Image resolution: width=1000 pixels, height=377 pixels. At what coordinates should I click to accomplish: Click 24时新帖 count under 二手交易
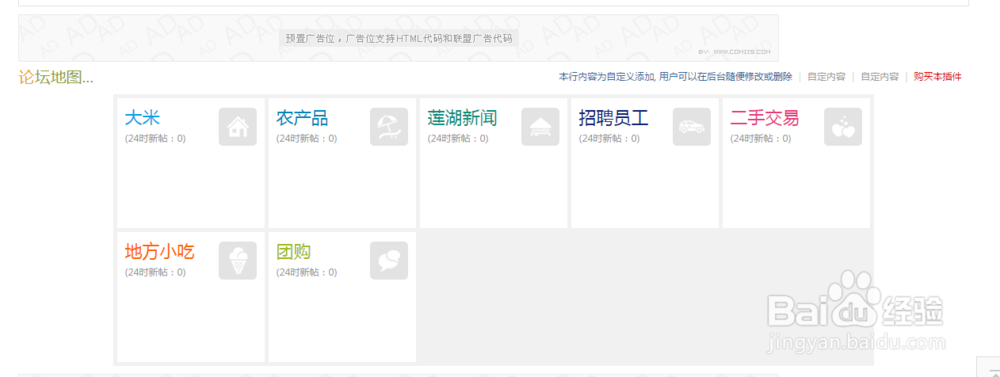(x=760, y=138)
